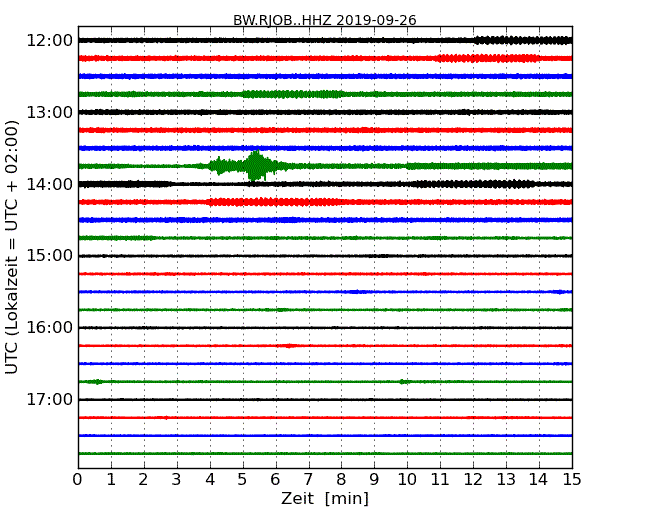This screenshot has width=650, height=520.
Task: Click x-axis tick label 3
Action: click(x=177, y=479)
